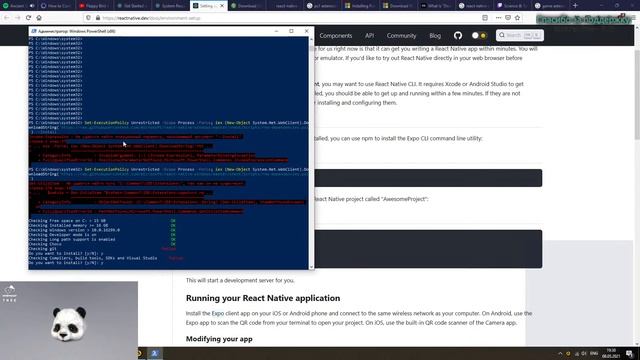This screenshot has height=360, width=640.
Task: Open the browser Home page icon
Action: (x=39, y=18)
